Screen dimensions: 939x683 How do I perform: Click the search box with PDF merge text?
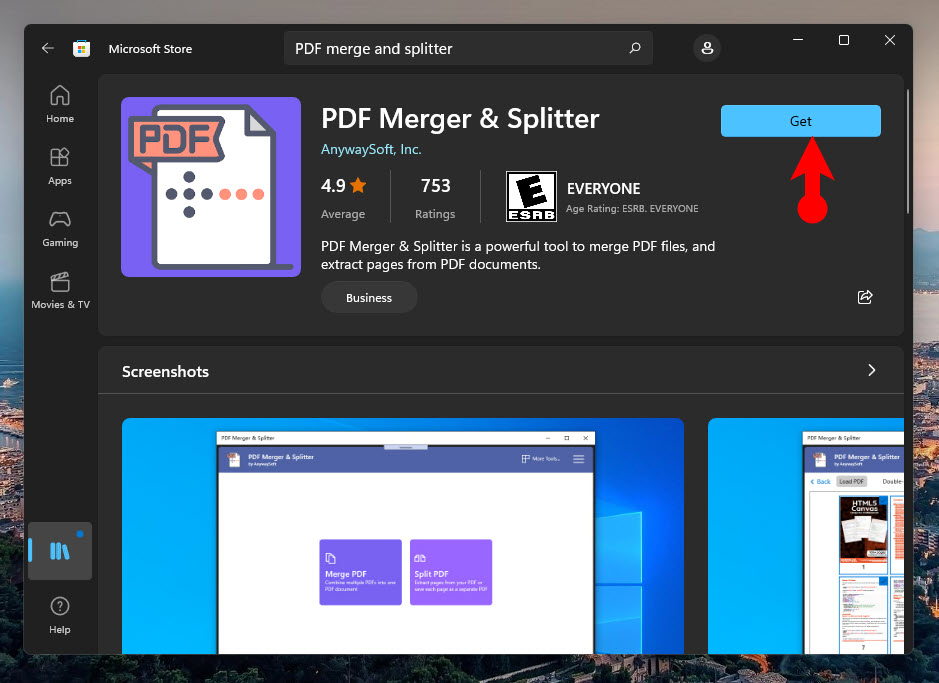468,48
